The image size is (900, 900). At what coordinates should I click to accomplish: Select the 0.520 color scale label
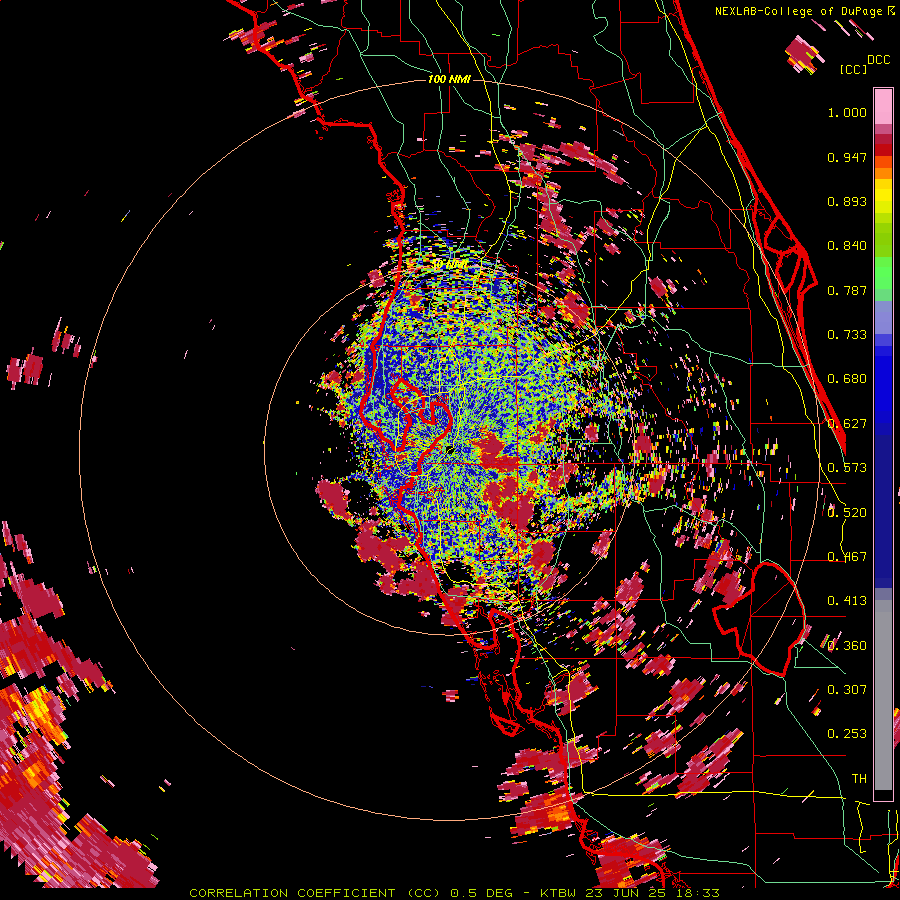847,513
